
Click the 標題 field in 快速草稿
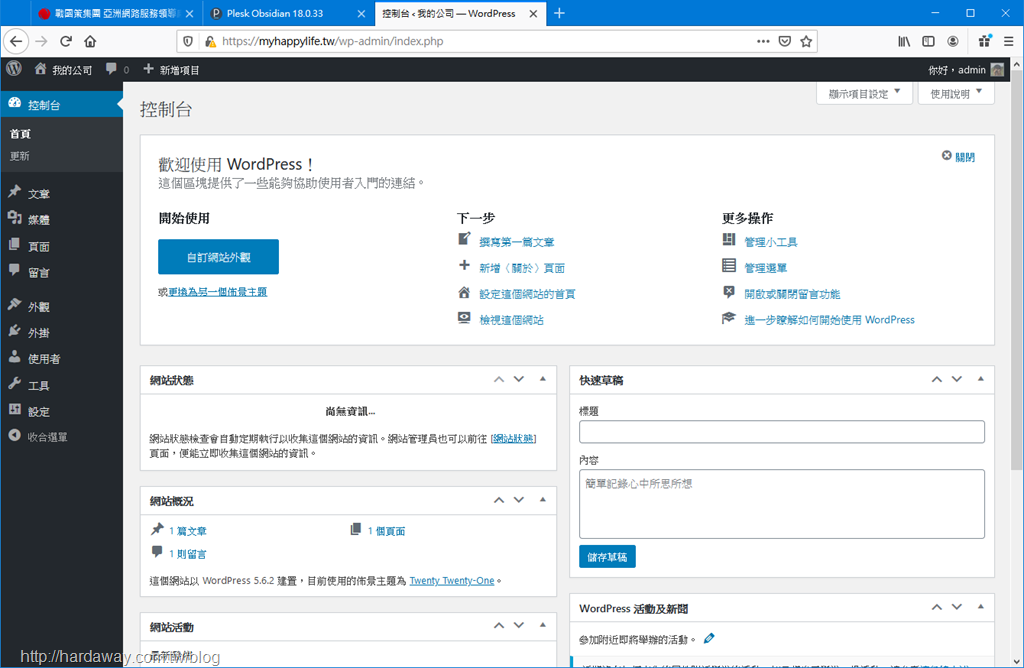[x=782, y=432]
